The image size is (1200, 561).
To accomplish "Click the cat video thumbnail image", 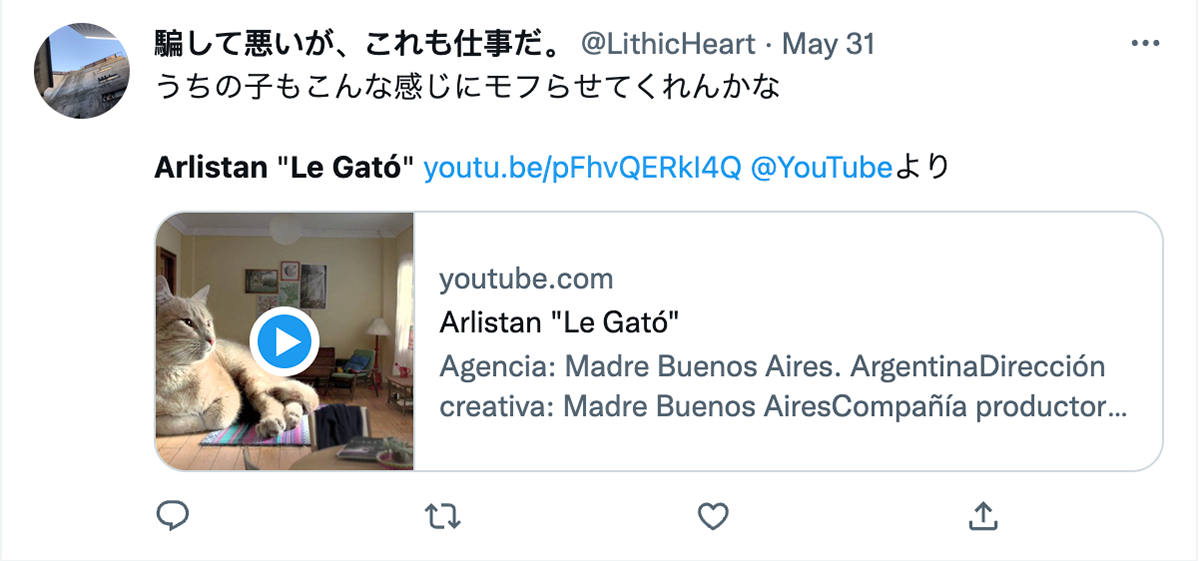I will (285, 341).
